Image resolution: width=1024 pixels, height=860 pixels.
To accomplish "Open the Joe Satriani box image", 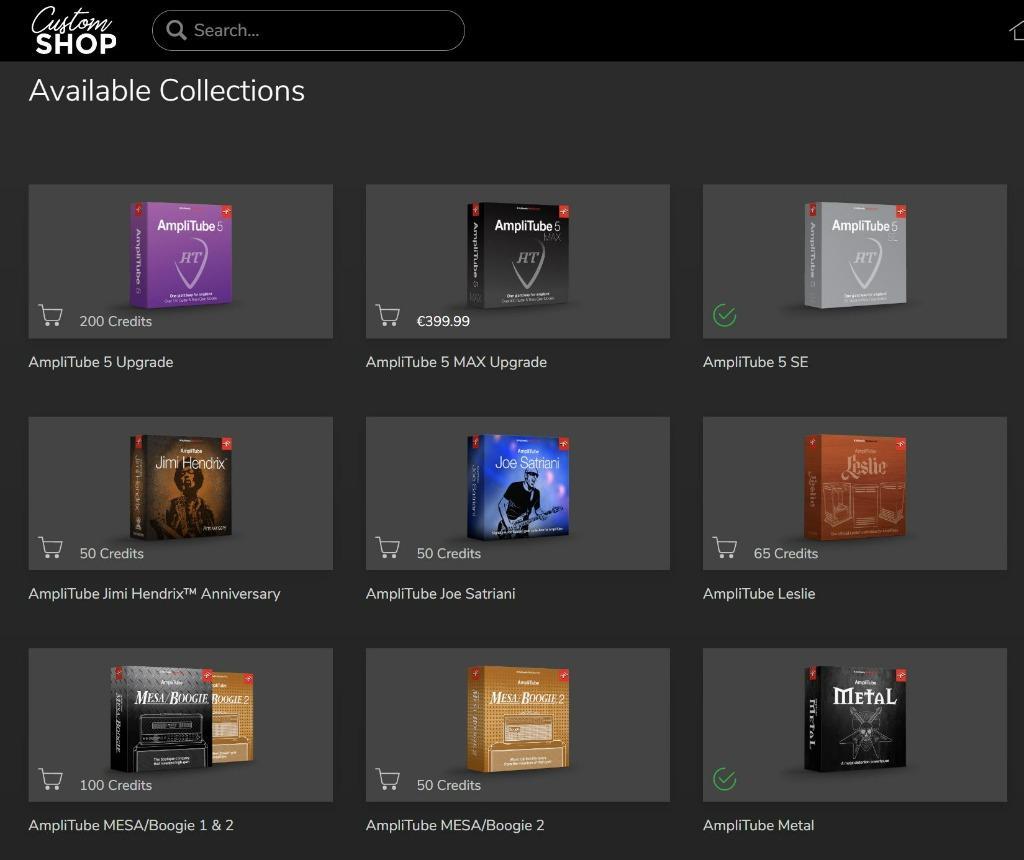I will [x=518, y=487].
